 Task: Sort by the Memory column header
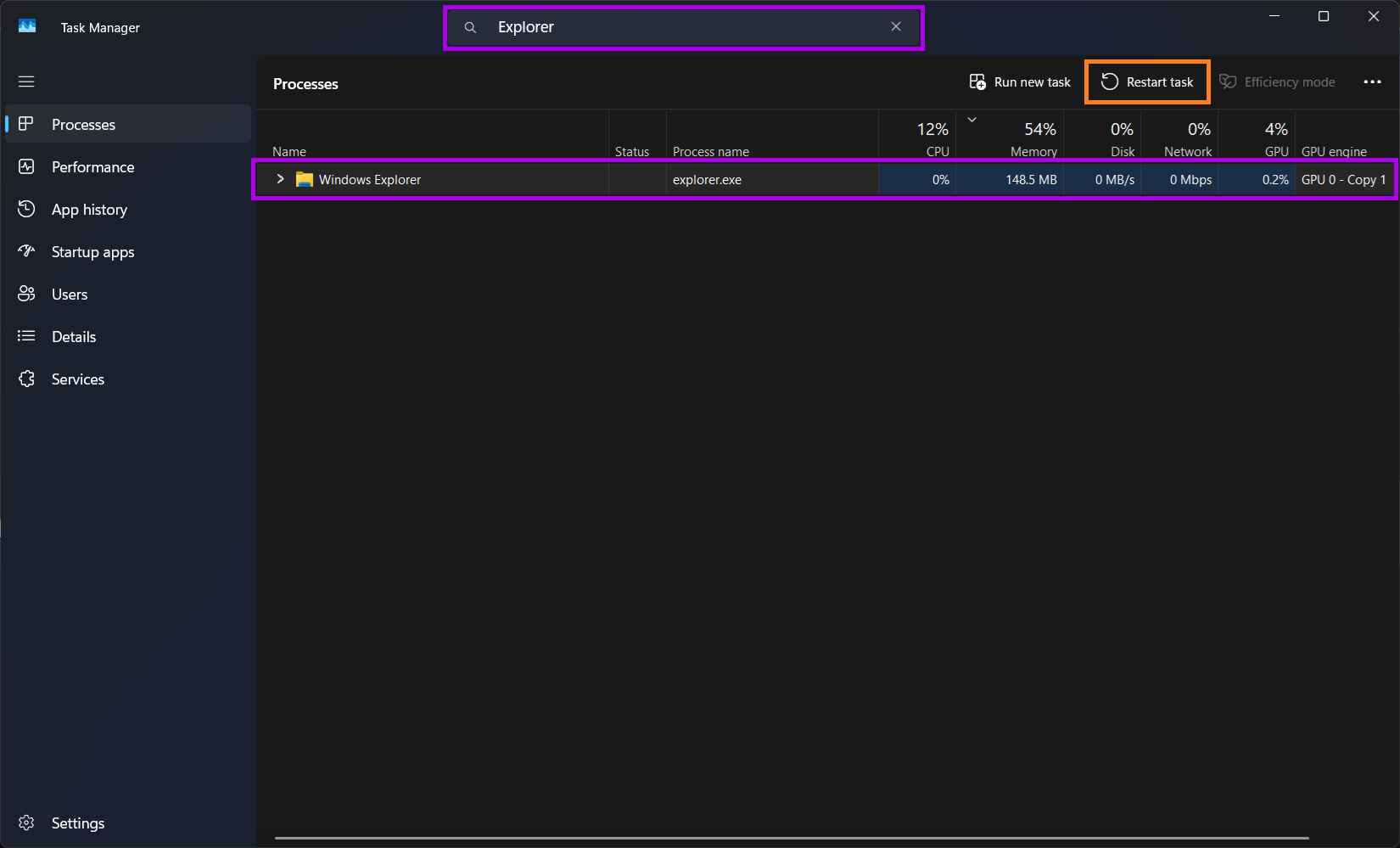point(1010,136)
